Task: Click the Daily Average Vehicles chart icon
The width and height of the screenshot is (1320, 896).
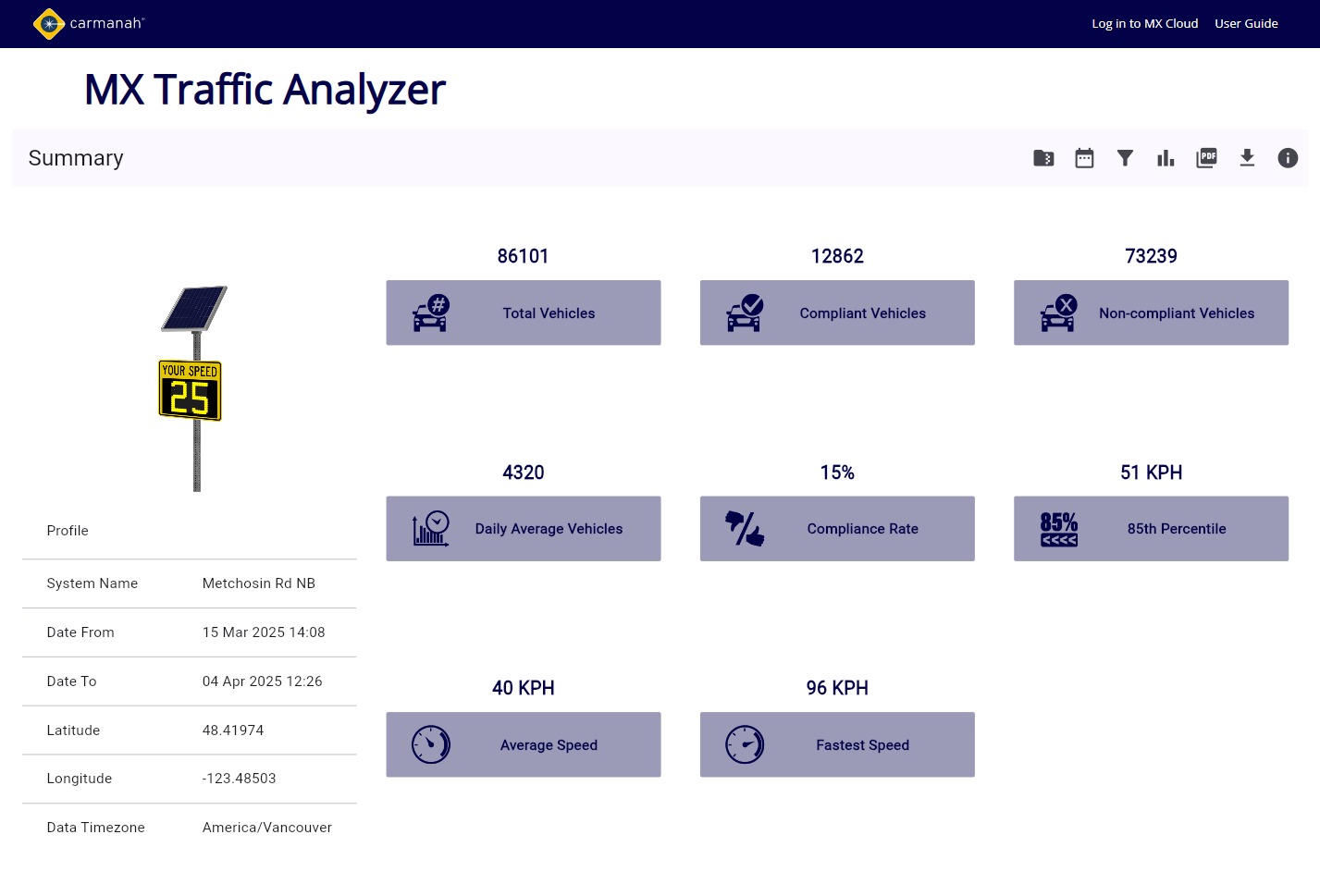Action: [430, 529]
